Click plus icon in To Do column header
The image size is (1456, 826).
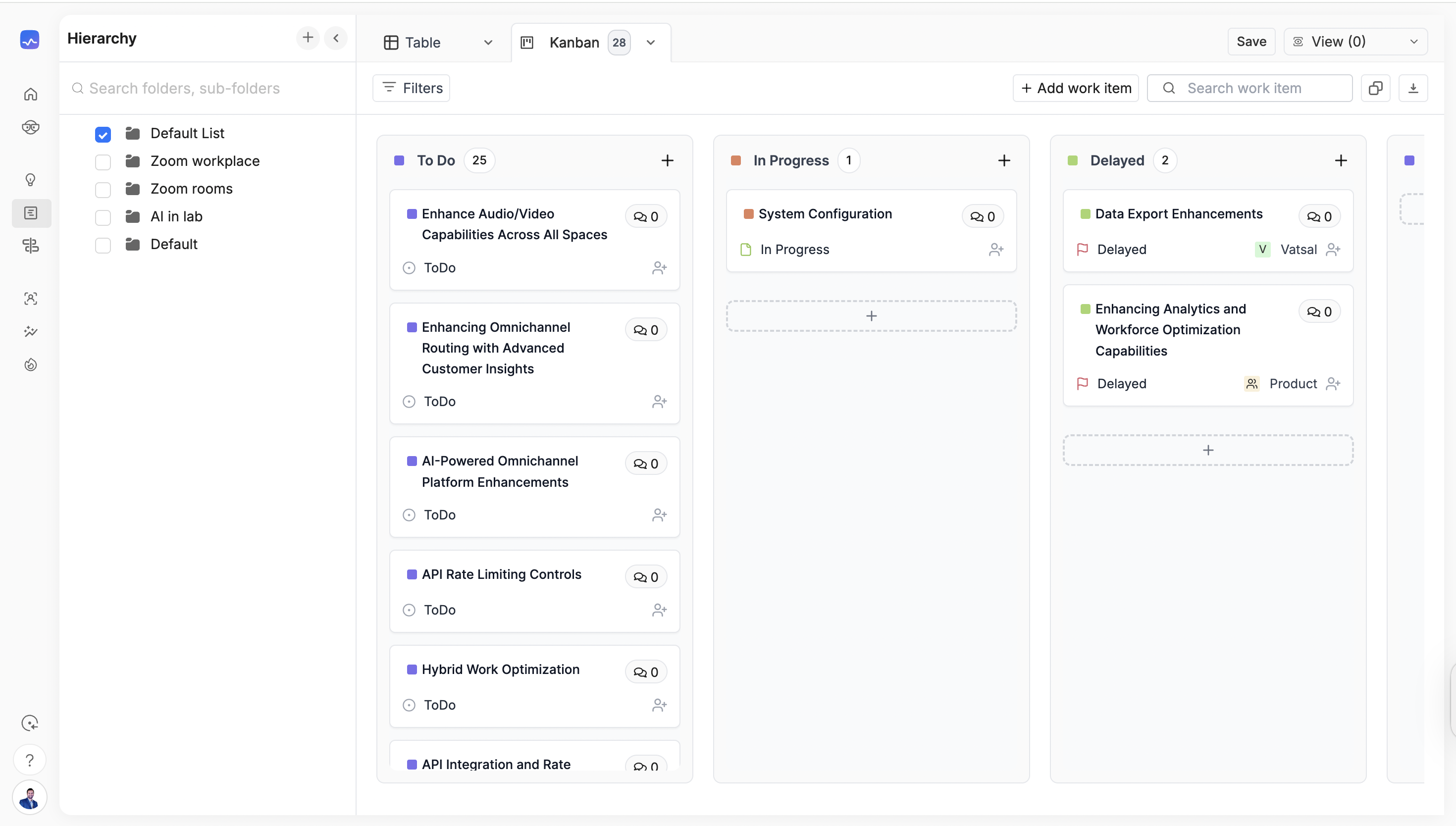[x=667, y=160]
